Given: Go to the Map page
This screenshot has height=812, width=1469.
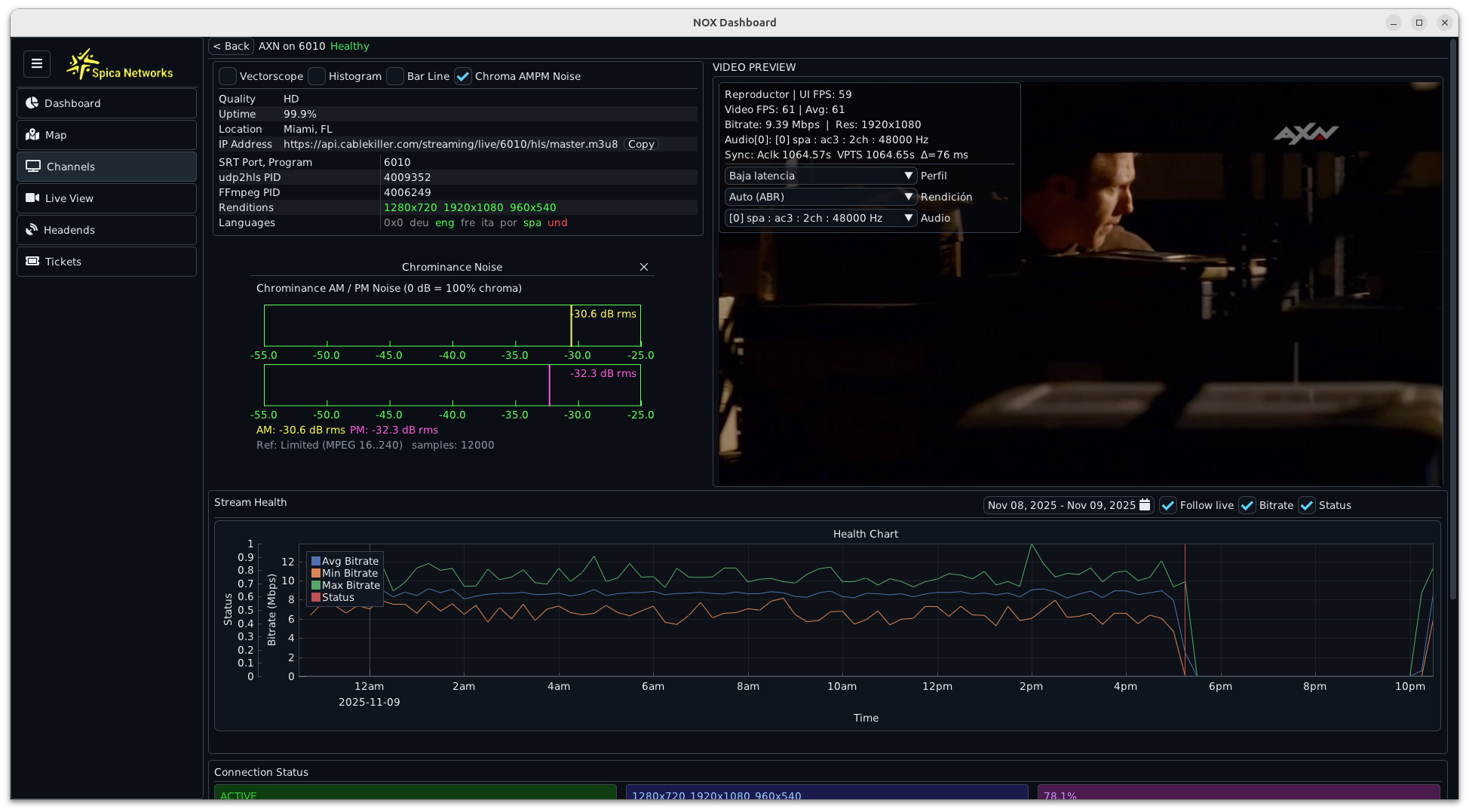Looking at the screenshot, I should click(106, 135).
